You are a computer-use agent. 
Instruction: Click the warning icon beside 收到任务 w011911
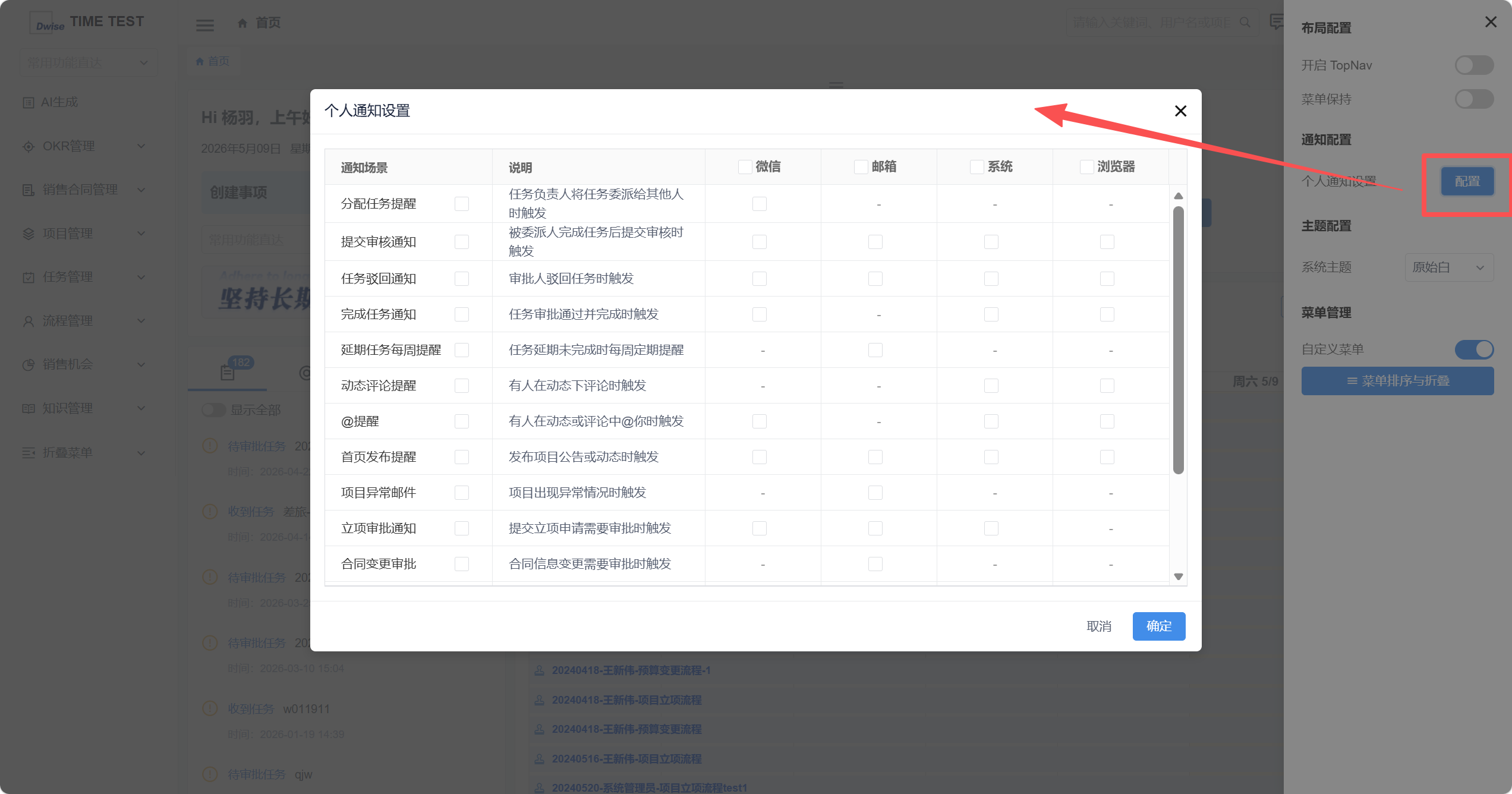pos(210,708)
